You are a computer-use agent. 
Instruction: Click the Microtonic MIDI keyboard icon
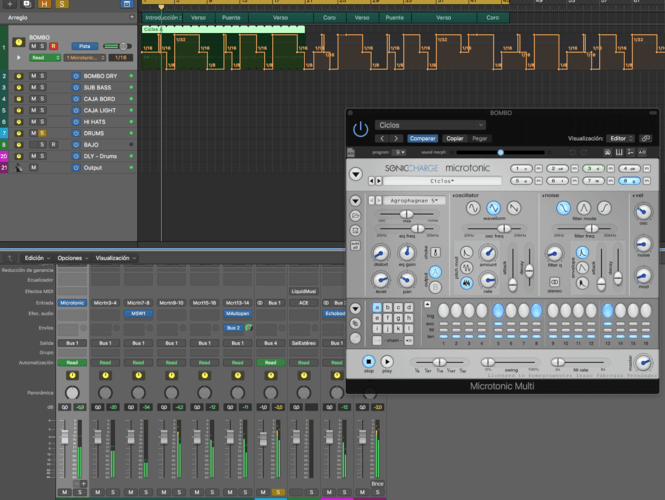coord(619,152)
